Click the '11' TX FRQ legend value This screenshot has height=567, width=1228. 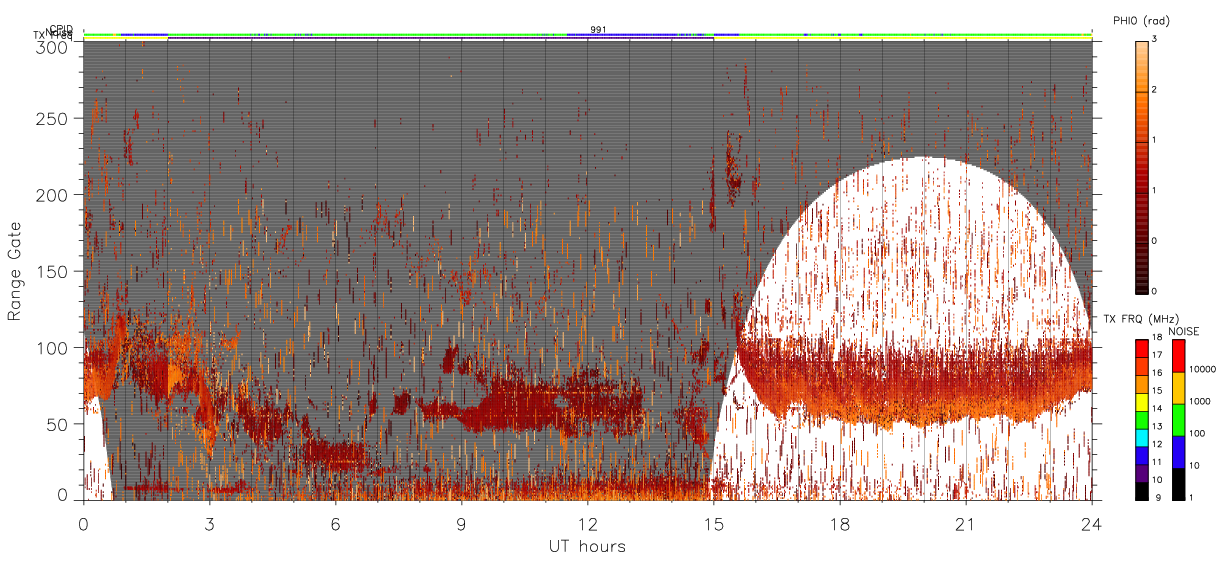coord(1157,462)
